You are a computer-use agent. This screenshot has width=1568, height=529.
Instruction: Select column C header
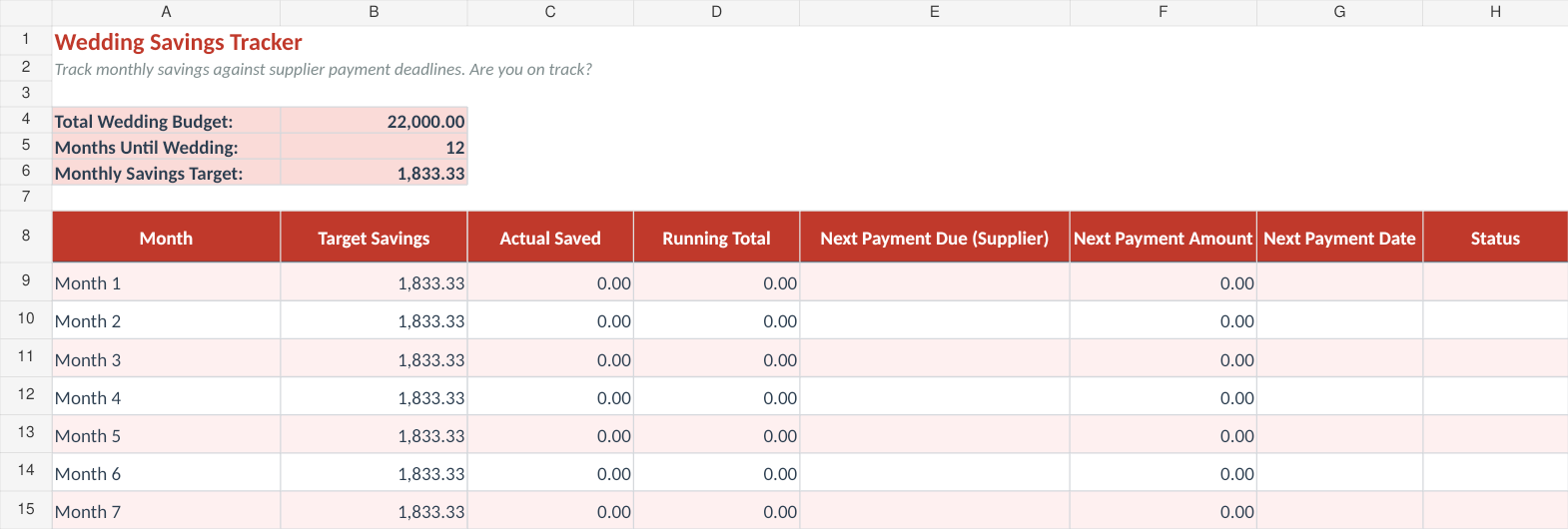click(550, 12)
